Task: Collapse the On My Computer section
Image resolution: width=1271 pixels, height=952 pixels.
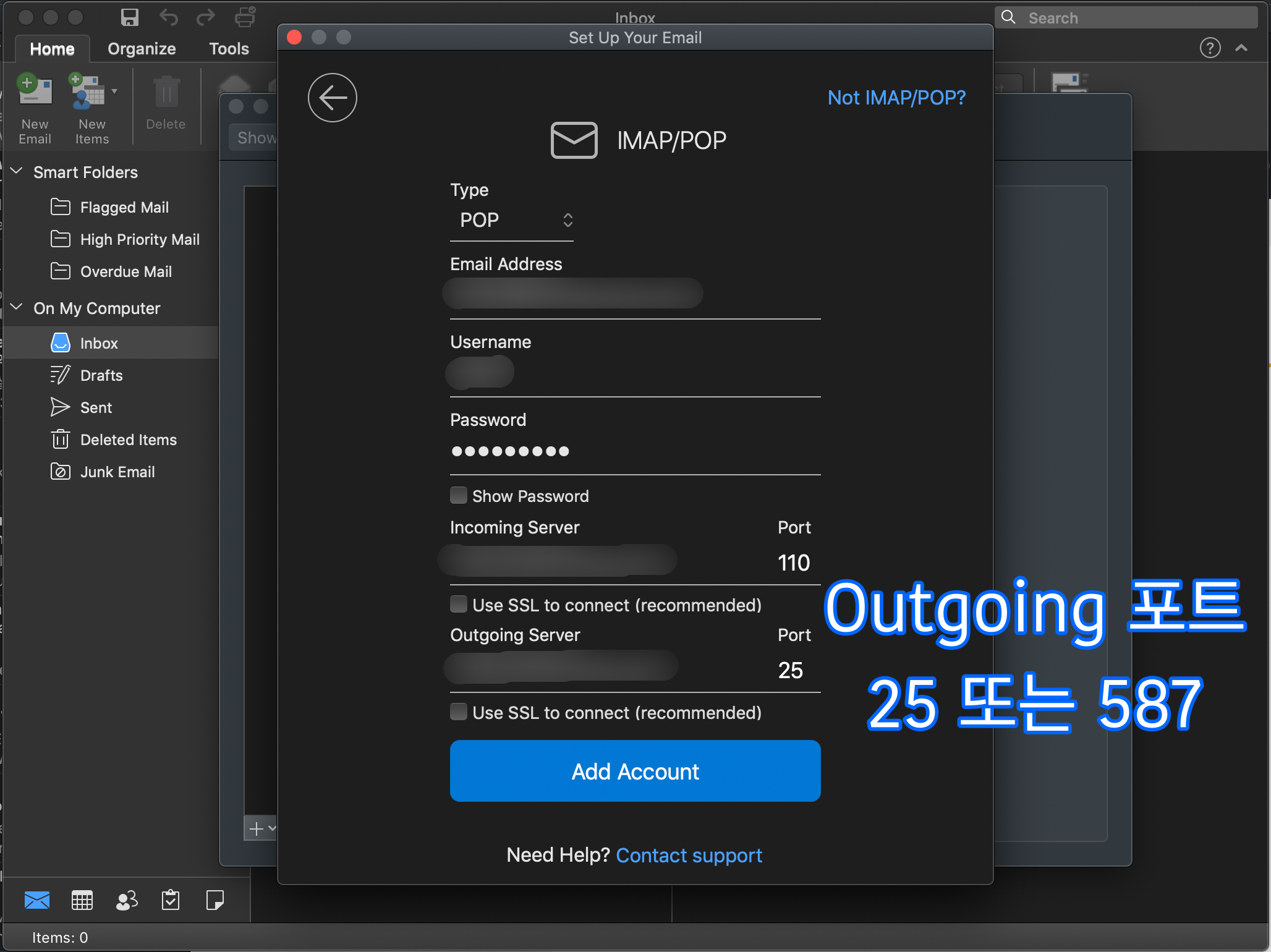Action: click(x=17, y=307)
